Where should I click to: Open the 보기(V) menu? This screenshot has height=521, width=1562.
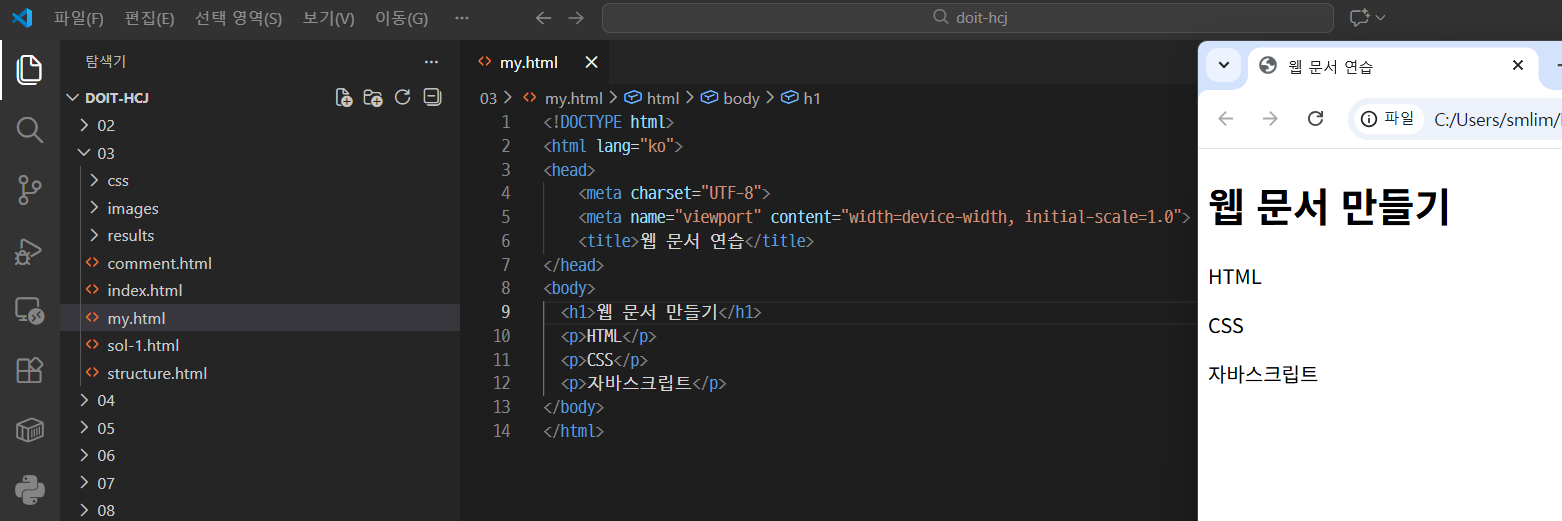click(328, 18)
